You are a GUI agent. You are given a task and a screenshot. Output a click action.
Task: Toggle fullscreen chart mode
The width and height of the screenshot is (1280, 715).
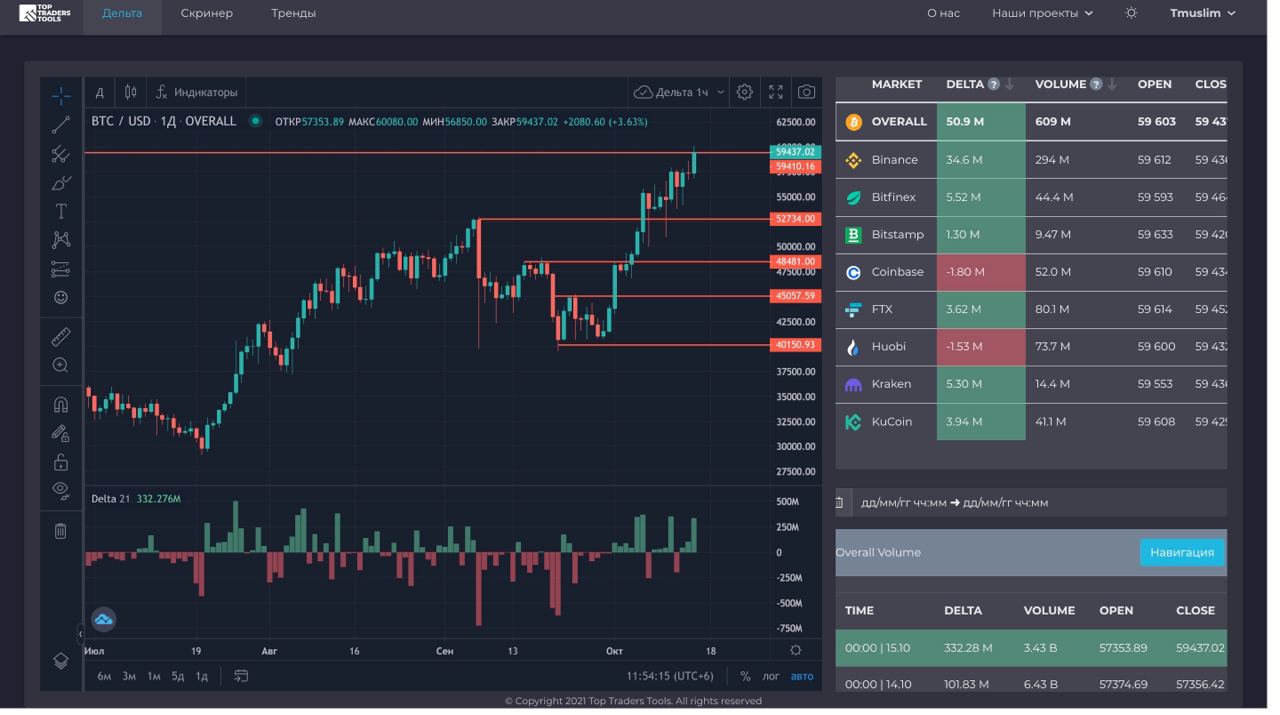[776, 92]
